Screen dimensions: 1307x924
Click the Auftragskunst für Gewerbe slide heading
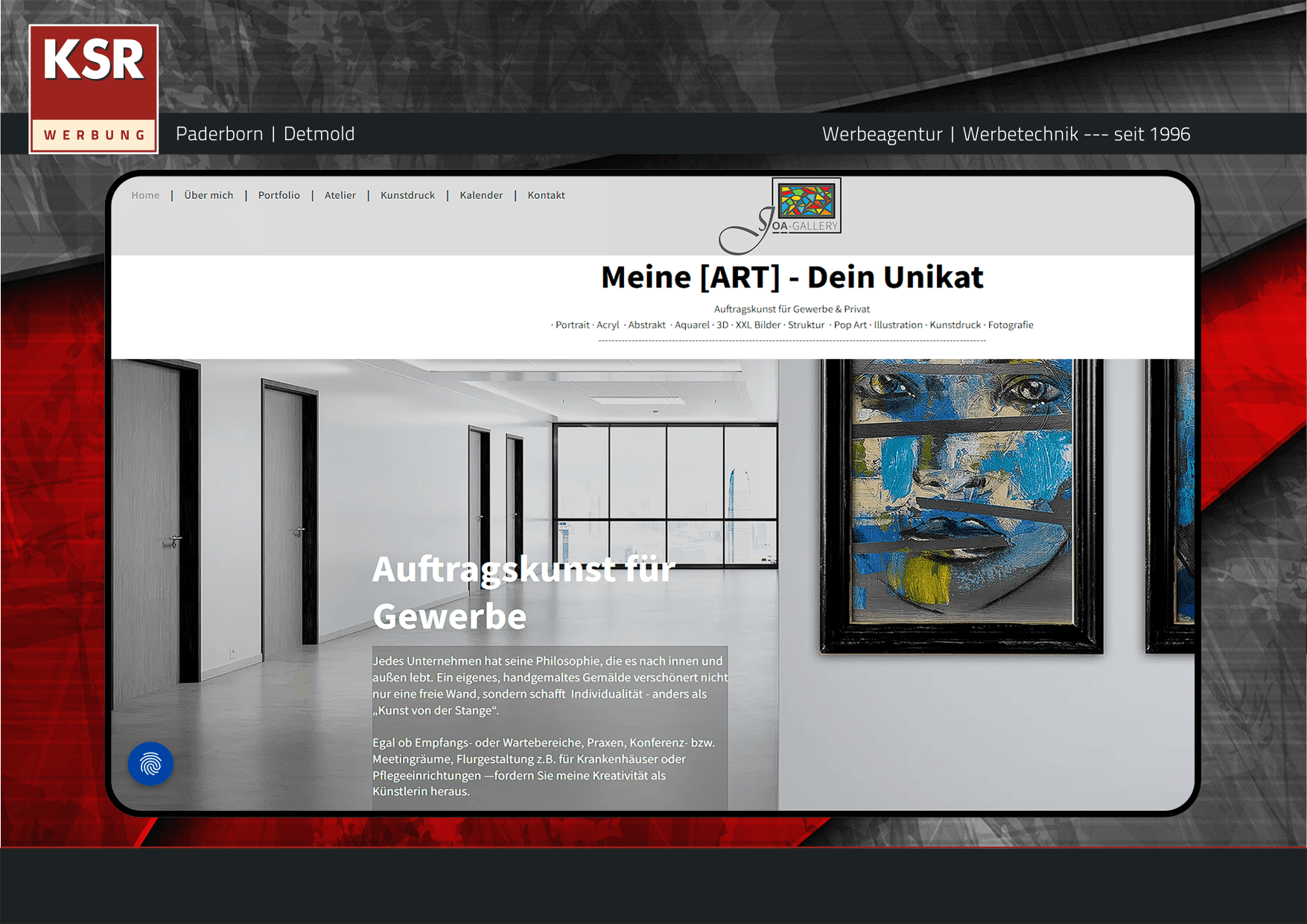point(523,593)
